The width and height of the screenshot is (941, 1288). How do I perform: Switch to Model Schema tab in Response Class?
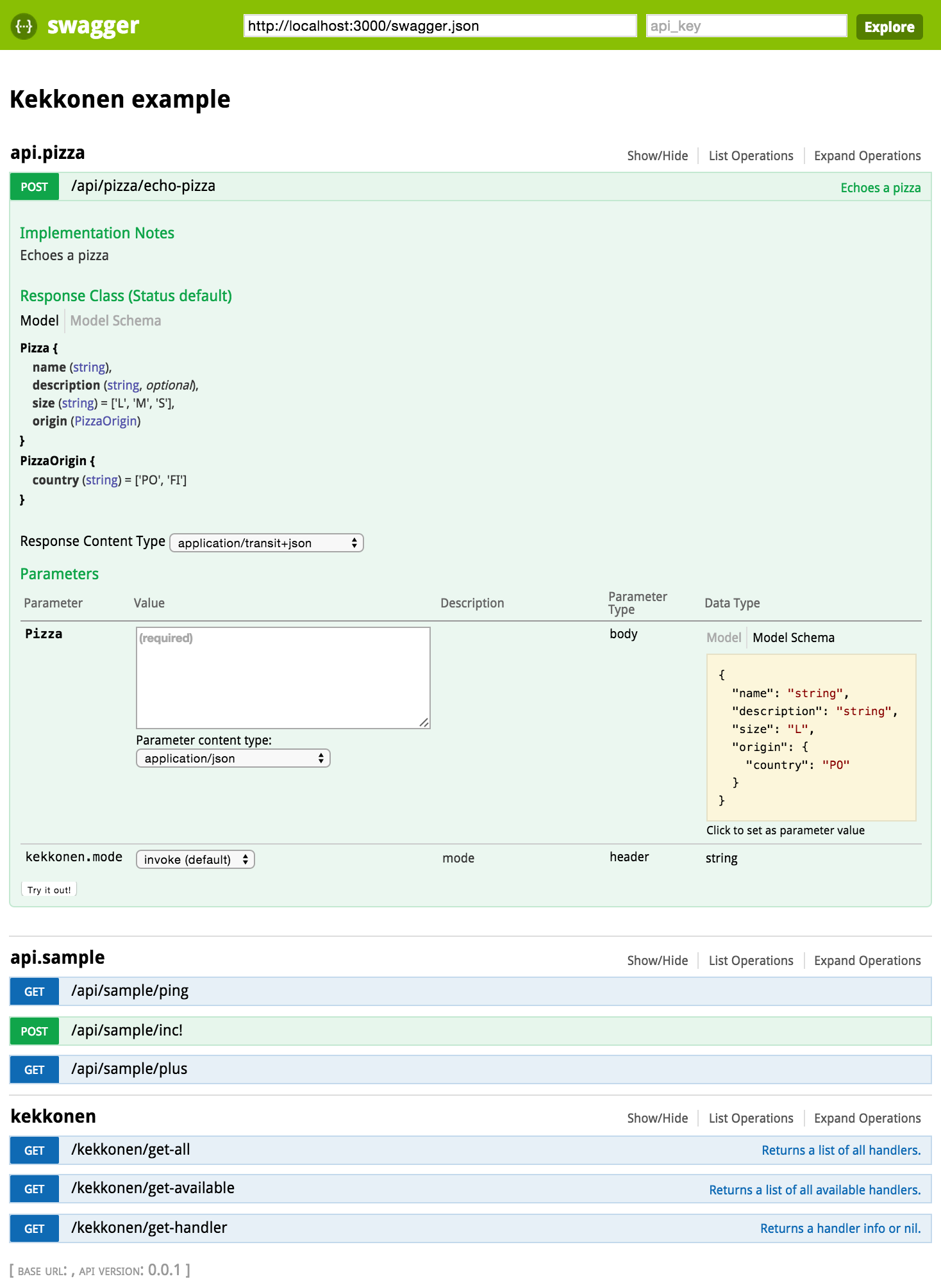pyautogui.click(x=115, y=320)
